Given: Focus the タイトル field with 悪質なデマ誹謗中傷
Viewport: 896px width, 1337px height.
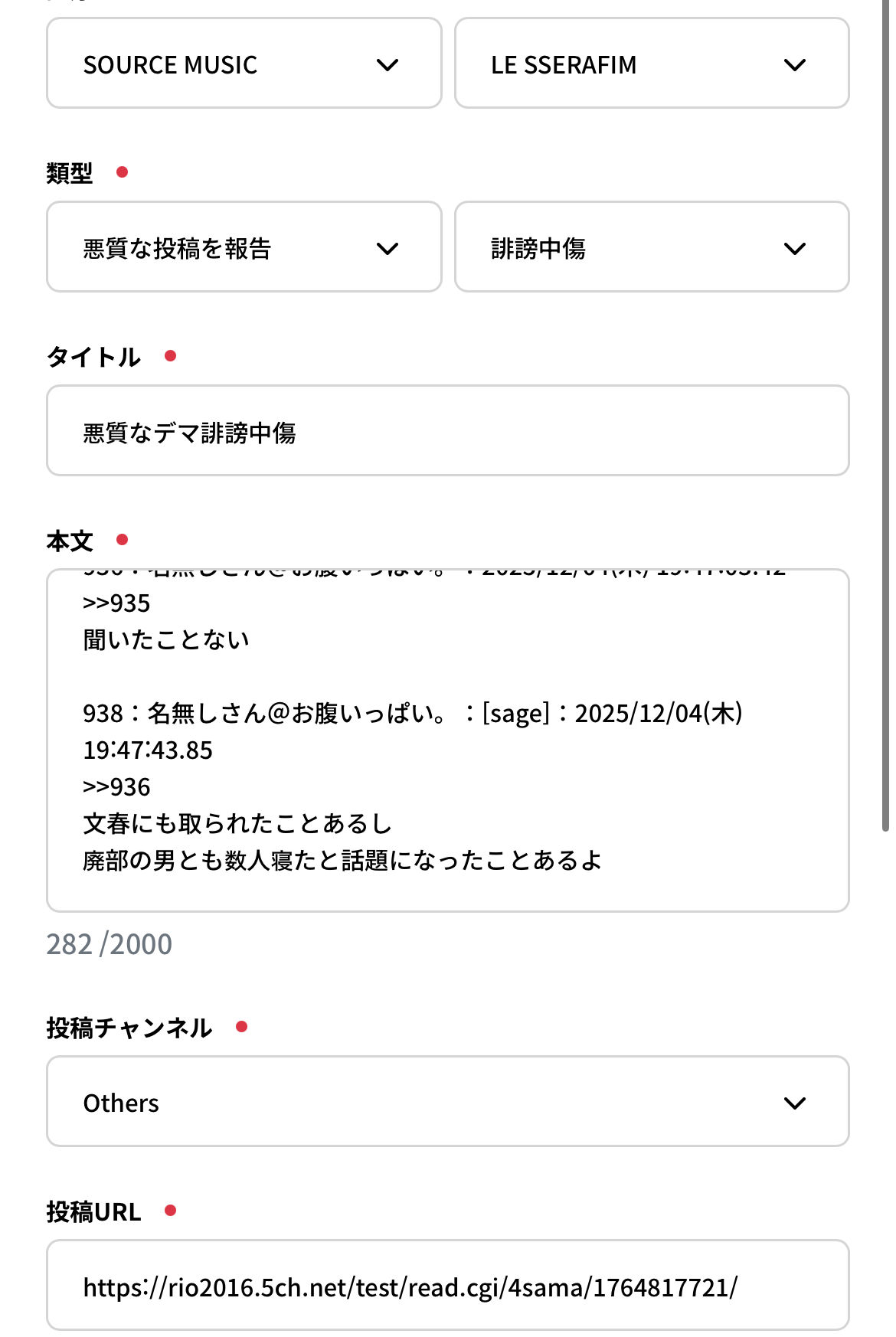Looking at the screenshot, I should (x=447, y=431).
